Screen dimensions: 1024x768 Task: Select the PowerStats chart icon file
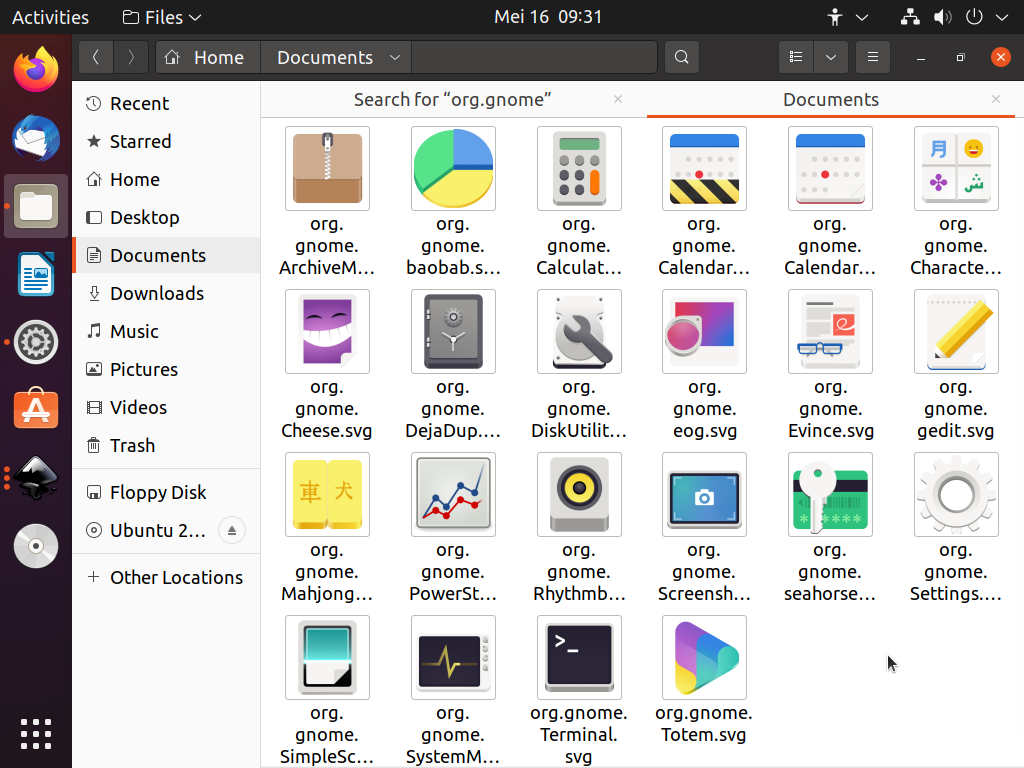pos(453,494)
